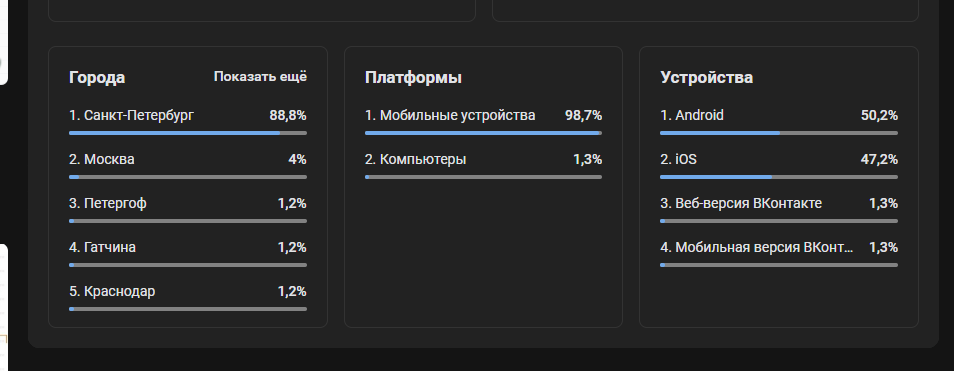954x371 pixels.
Task: Select the Петергоф city entry
Action: 188,209
